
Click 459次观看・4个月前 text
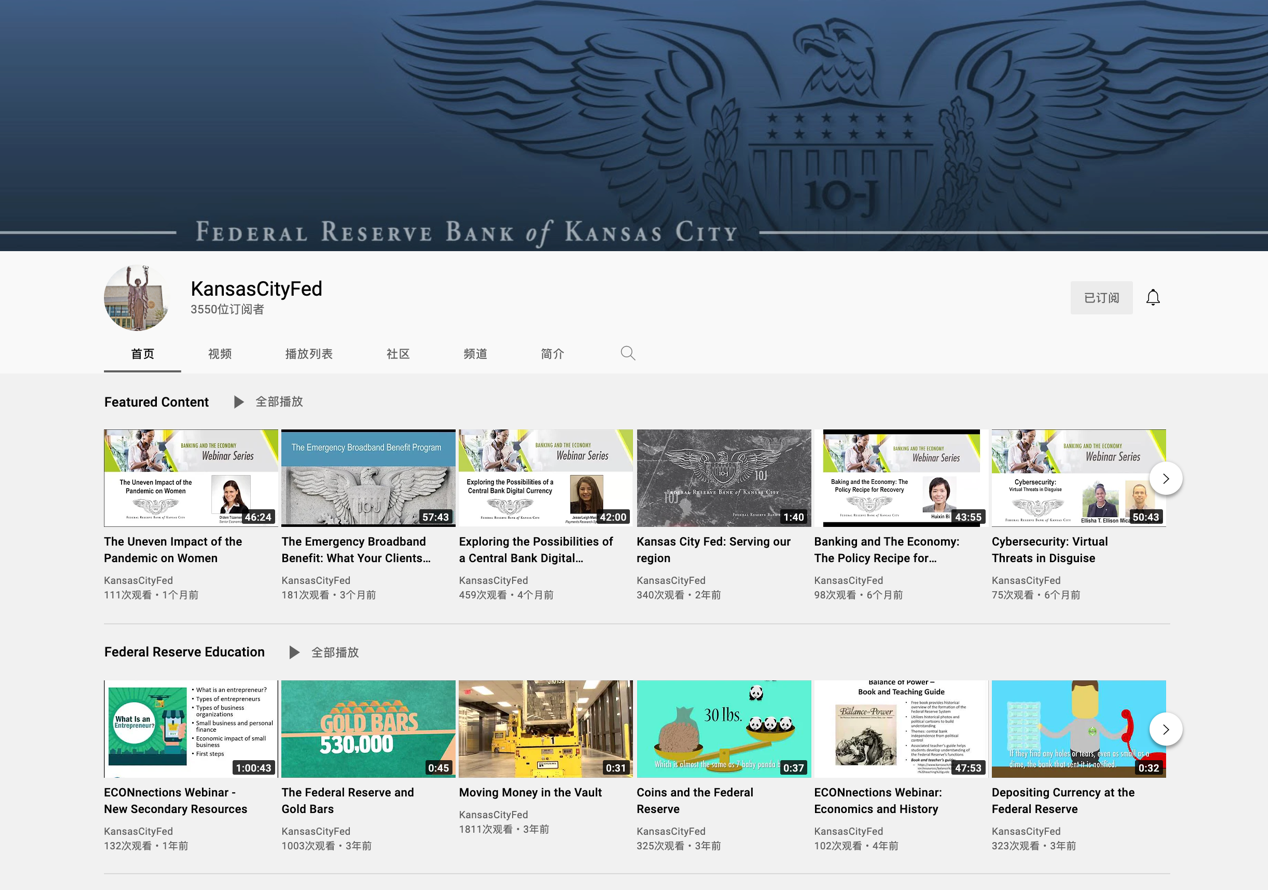(506, 595)
